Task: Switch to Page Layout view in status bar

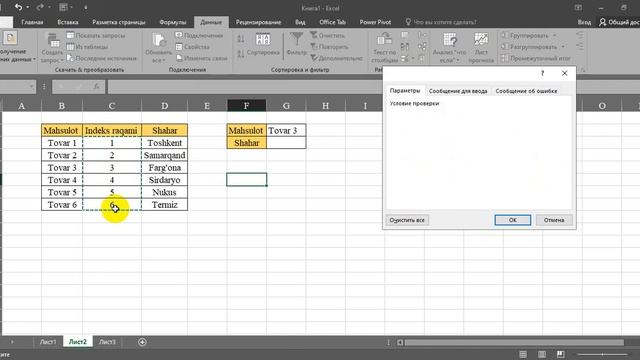Action: tap(542, 354)
